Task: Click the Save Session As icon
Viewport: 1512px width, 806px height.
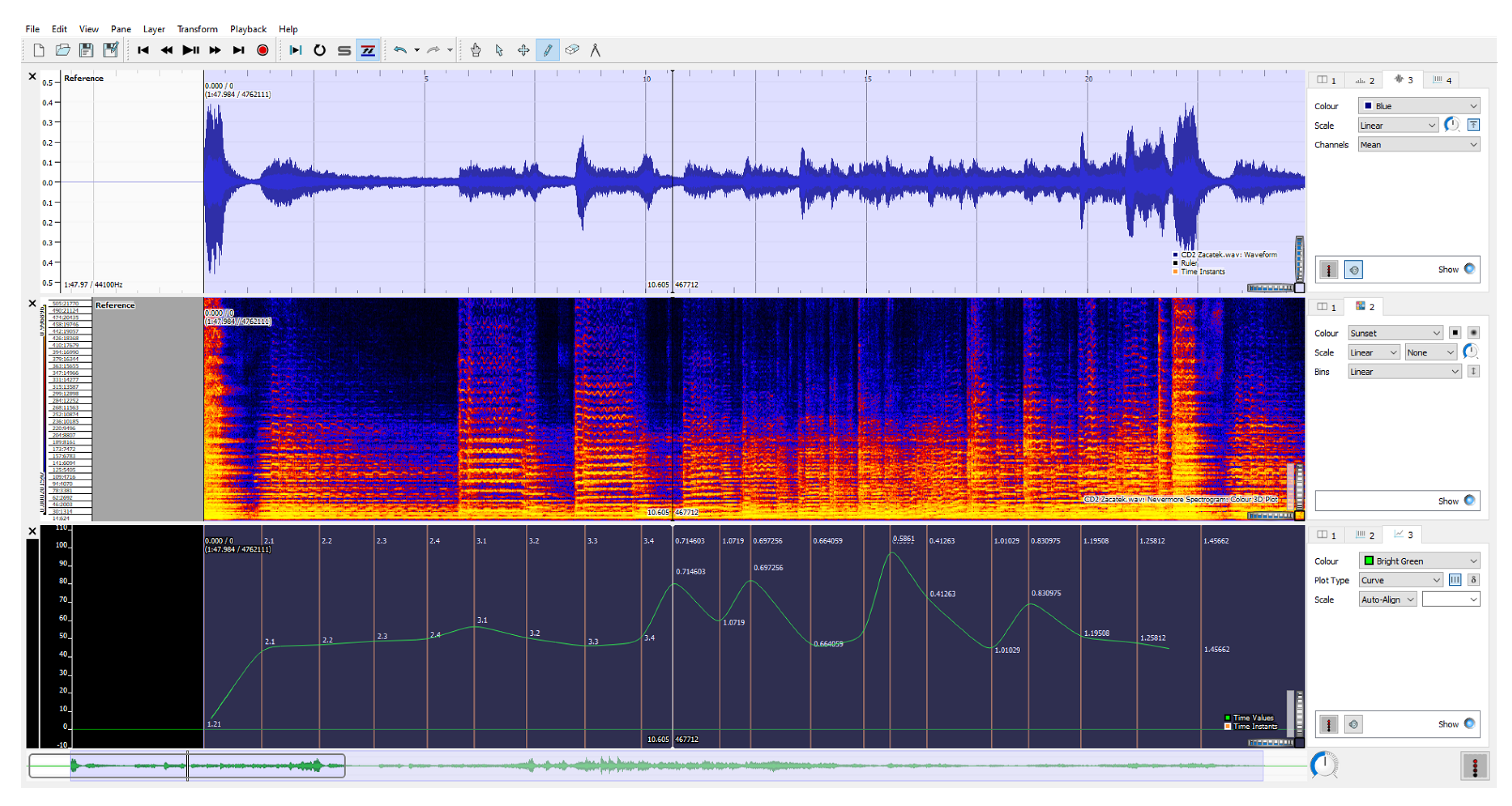Action: [x=110, y=51]
